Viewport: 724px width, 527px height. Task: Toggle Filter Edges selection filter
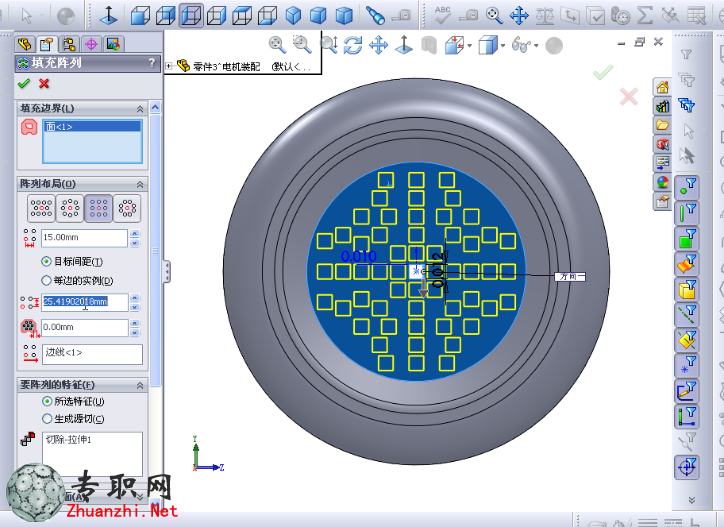click(x=687, y=213)
